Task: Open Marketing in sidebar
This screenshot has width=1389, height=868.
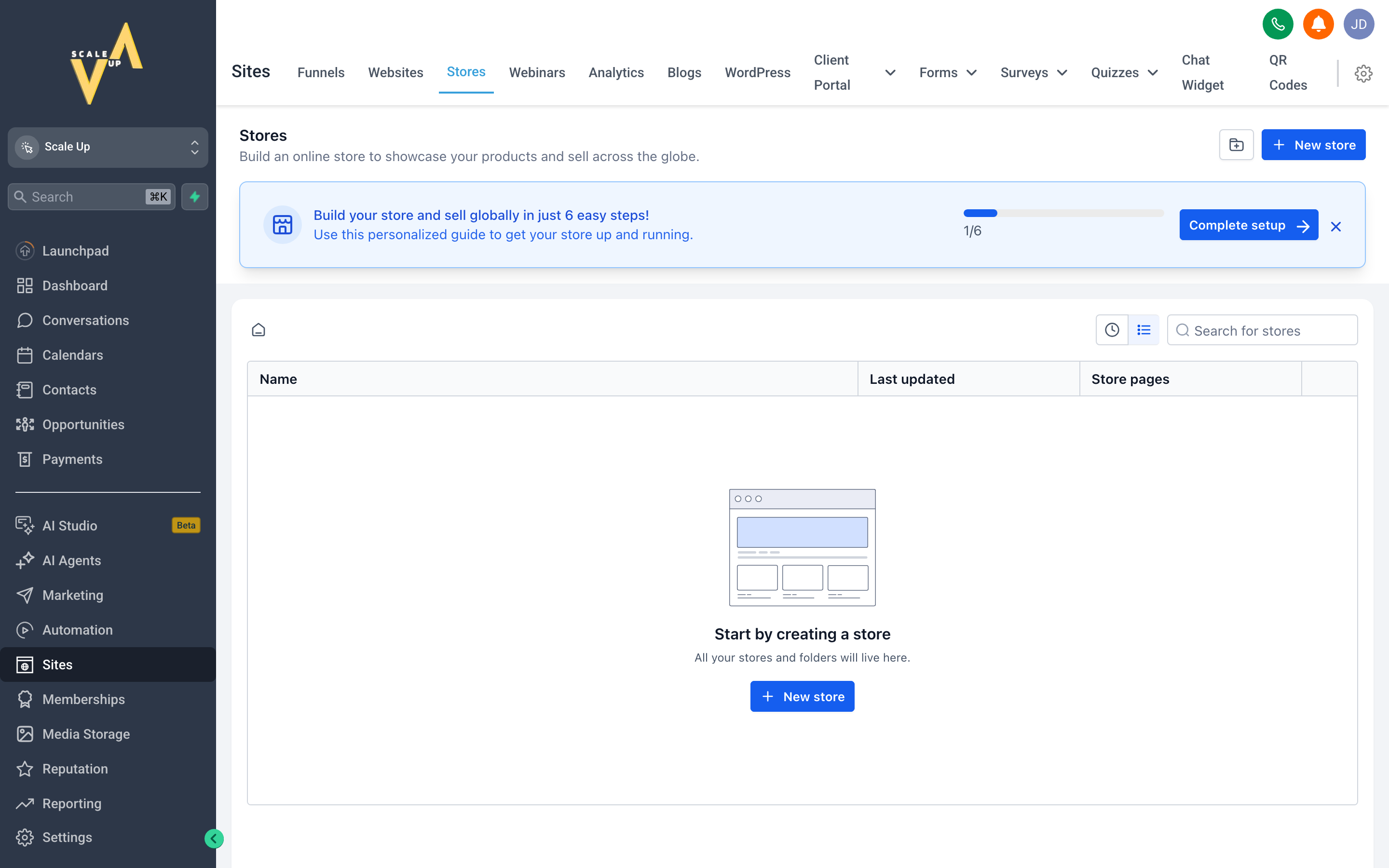Action: 108,595
